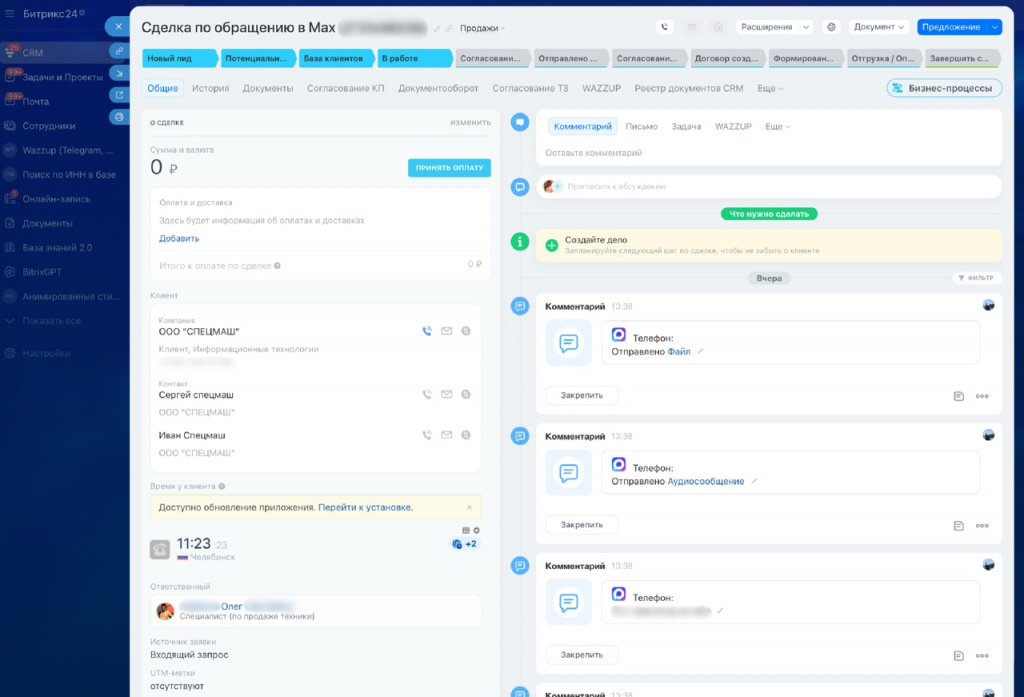1024x697 pixels.
Task: Email the company ООО "СПЕЦМАШ" via its envelope icon
Action: 447,331
